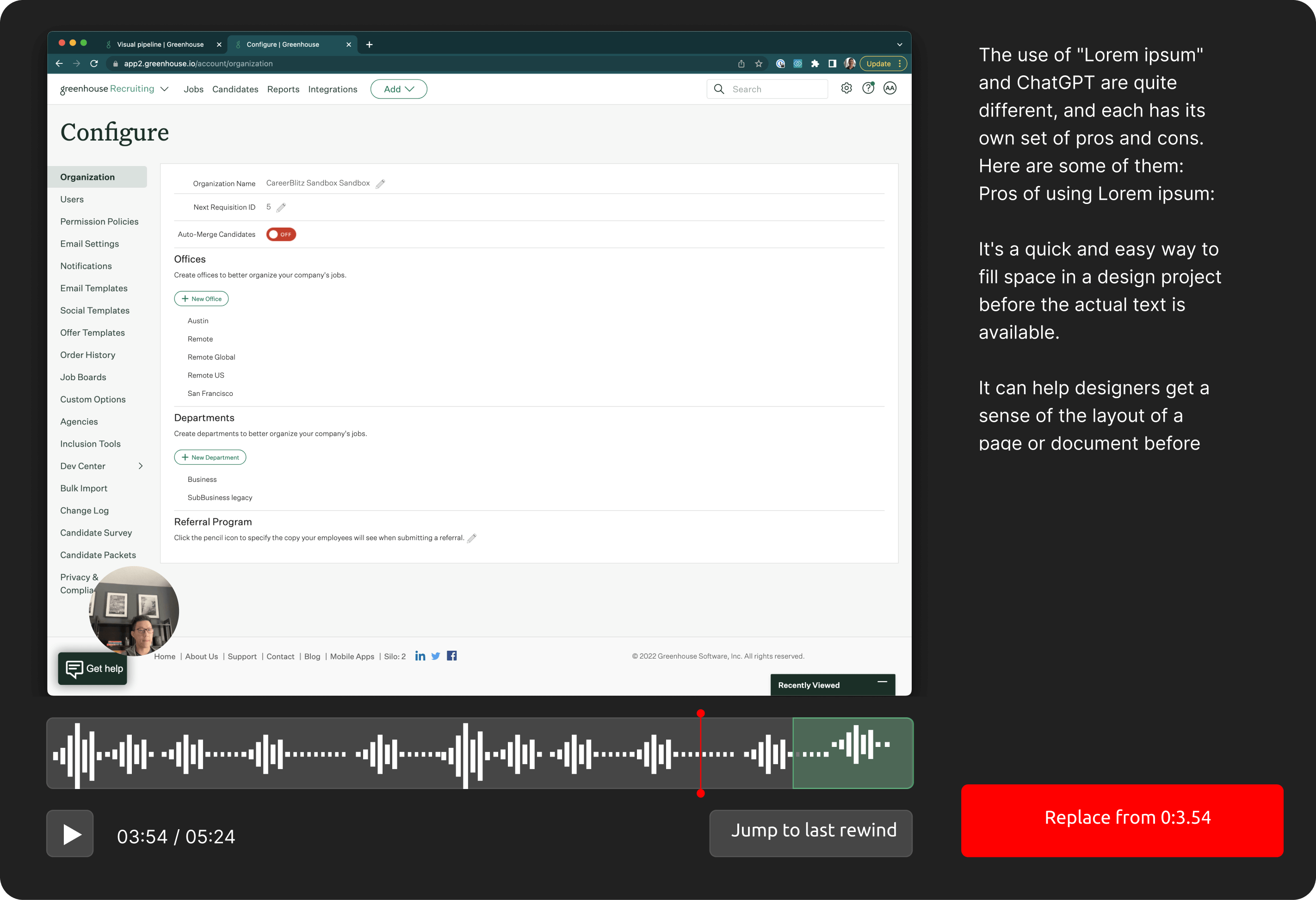Click the audio playback play button
Viewport: 1316px width, 900px height.
70,833
